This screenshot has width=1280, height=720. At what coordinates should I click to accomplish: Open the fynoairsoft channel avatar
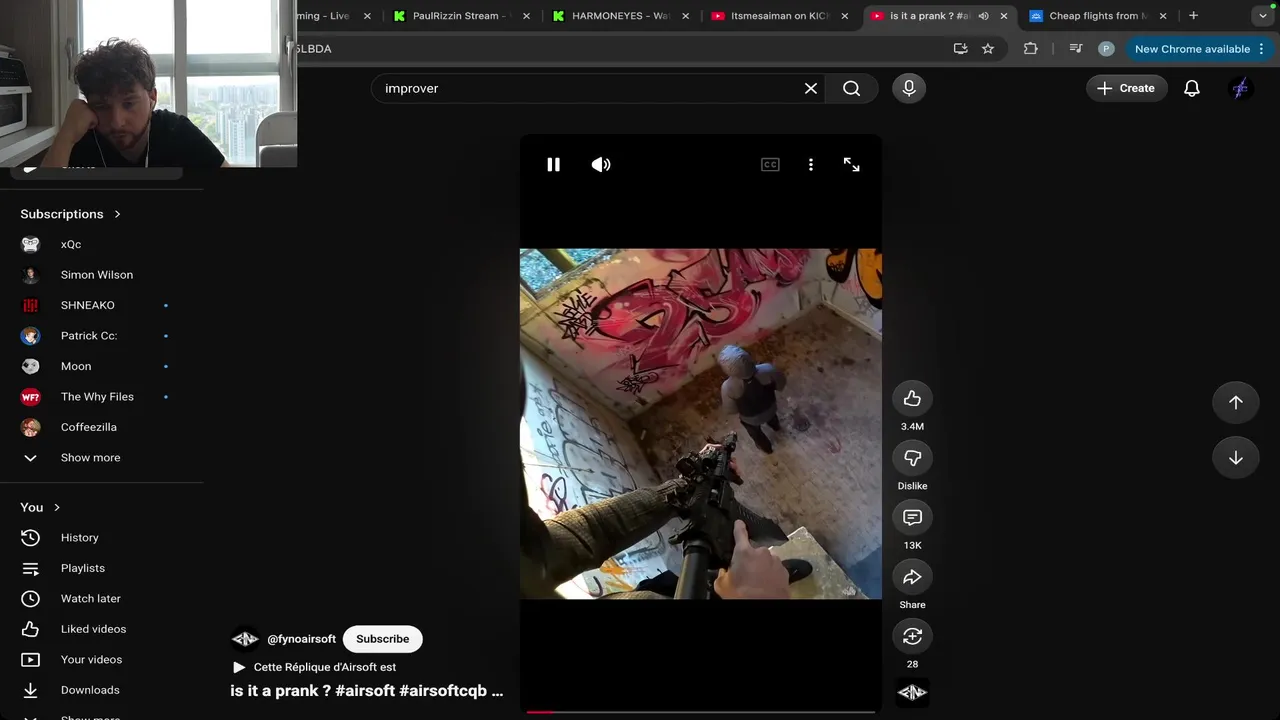coord(245,639)
